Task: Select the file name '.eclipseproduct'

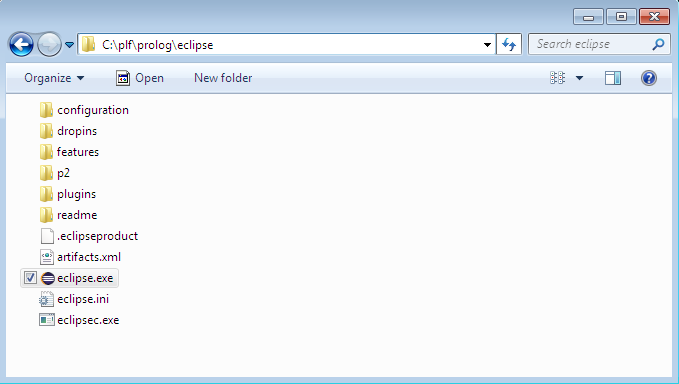Action: 97,236
